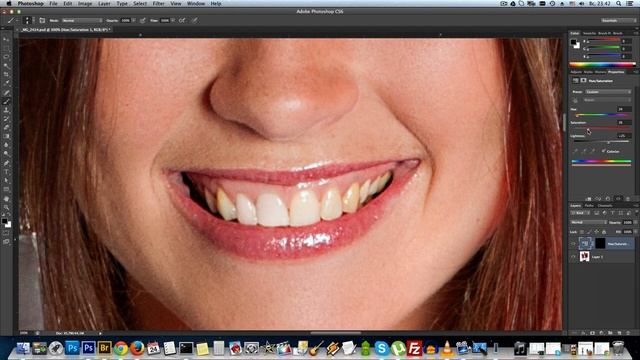Delete layer using trash icon
Viewport: 640px width, 360px height.
[628, 333]
